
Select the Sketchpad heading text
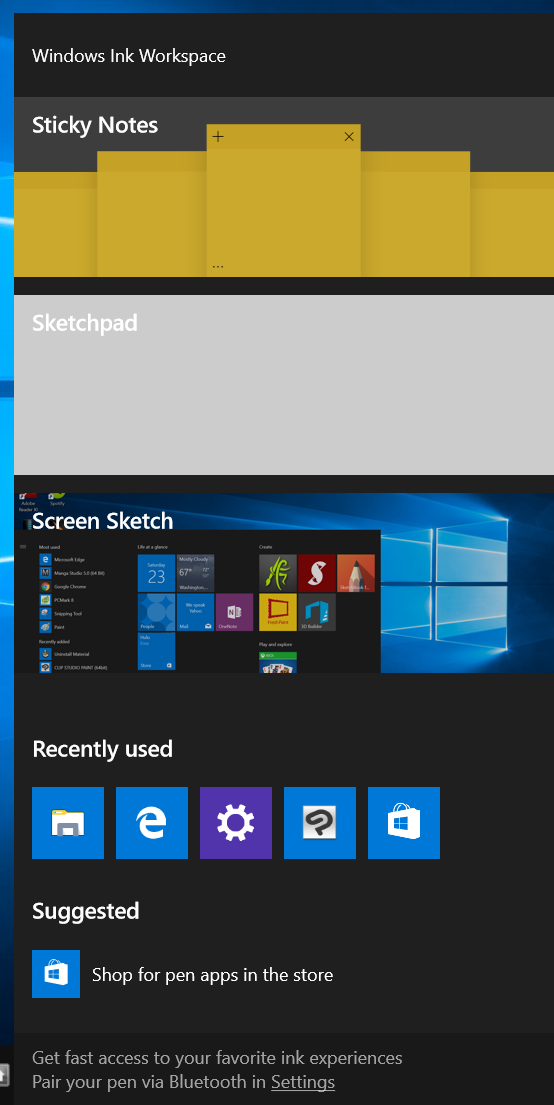(x=85, y=323)
